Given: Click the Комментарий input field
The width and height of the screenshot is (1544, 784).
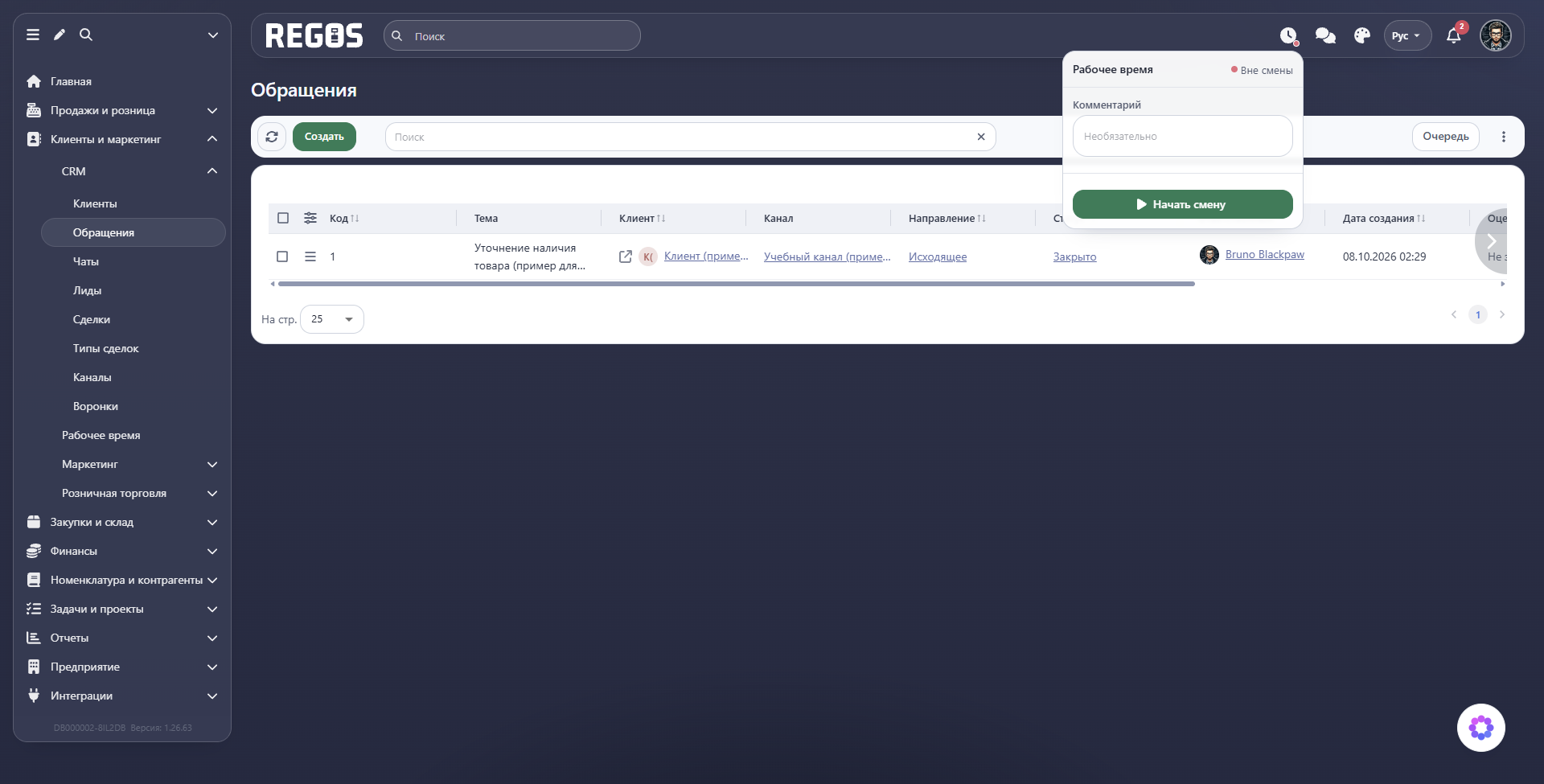Looking at the screenshot, I should pyautogui.click(x=1183, y=136).
